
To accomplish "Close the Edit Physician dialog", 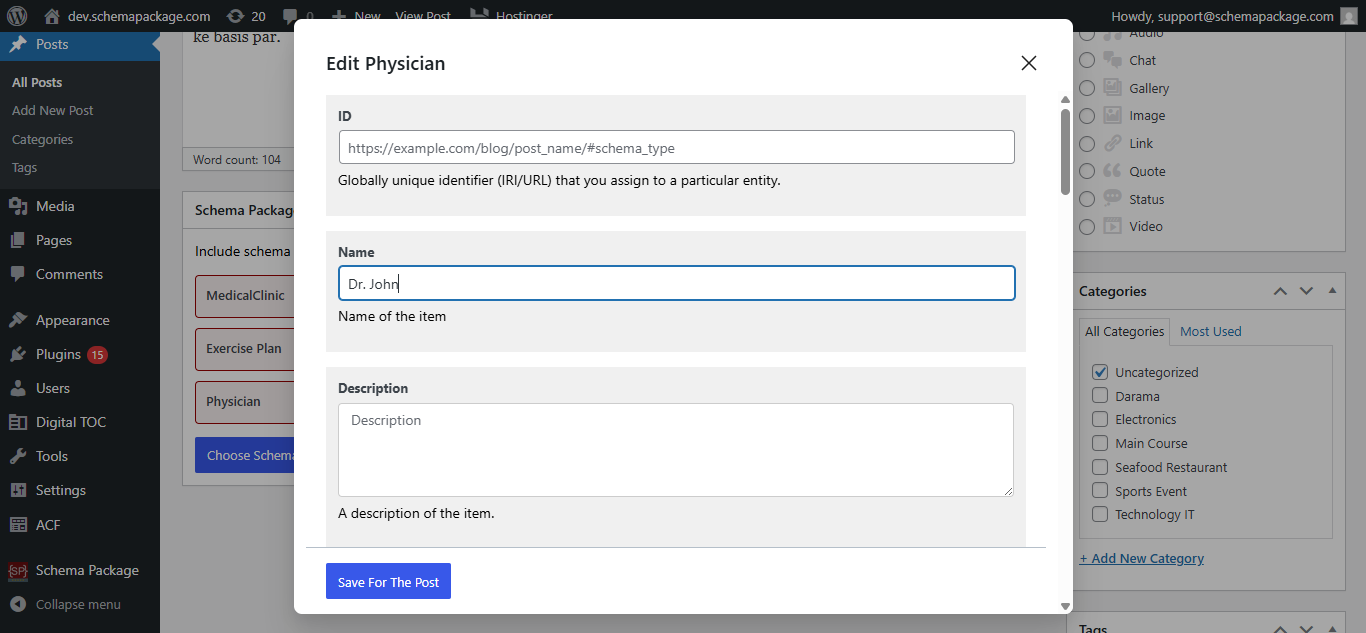I will pos(1028,63).
